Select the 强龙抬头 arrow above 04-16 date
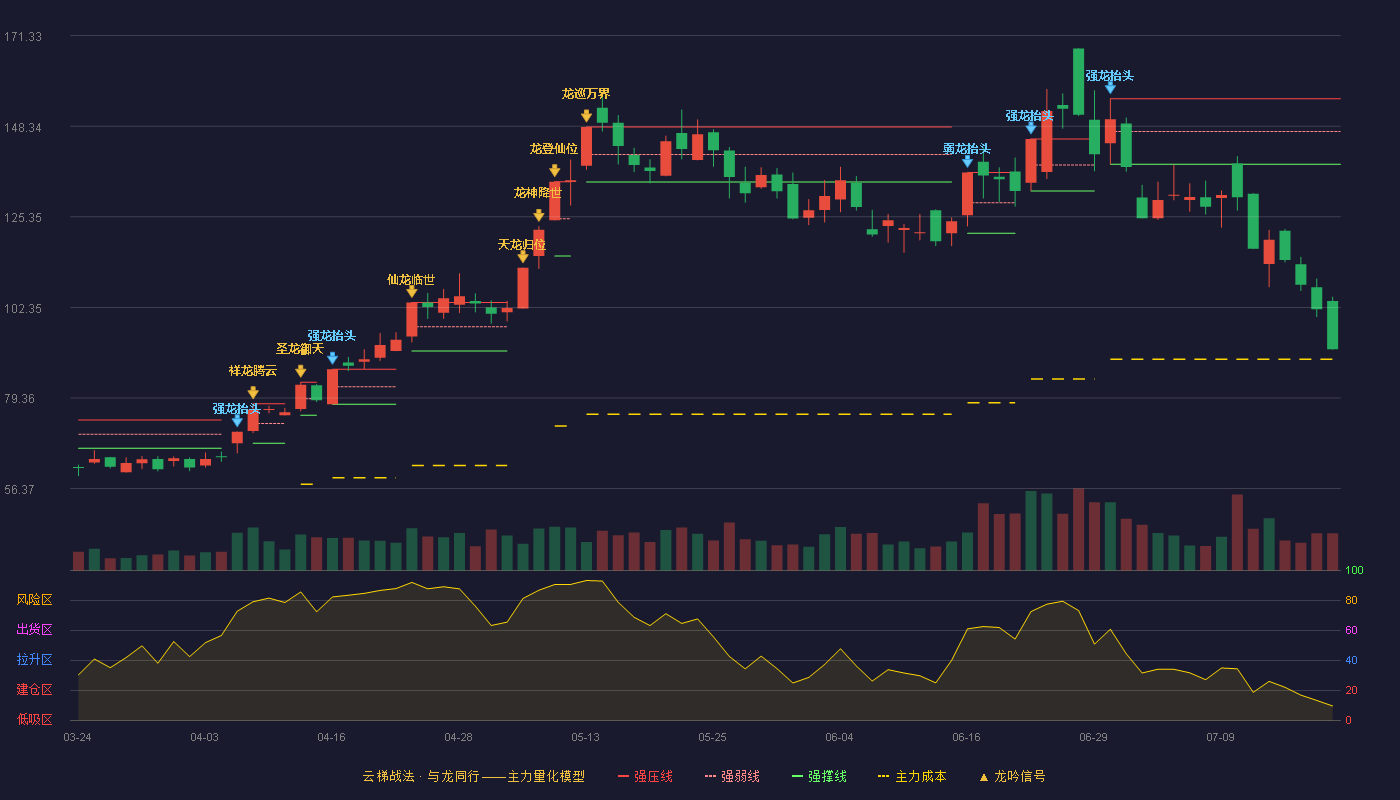Viewport: 1400px width, 800px height. [x=333, y=358]
